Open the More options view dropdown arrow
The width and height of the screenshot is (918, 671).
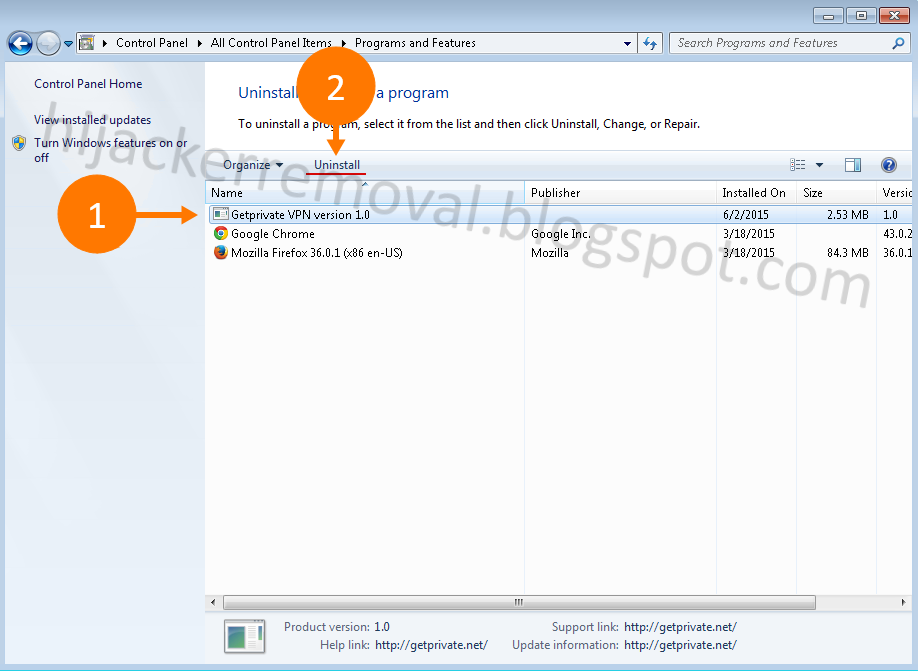point(820,165)
